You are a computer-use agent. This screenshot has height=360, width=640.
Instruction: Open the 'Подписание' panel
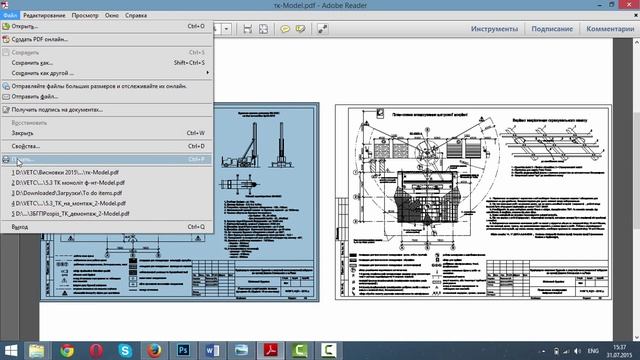552,29
